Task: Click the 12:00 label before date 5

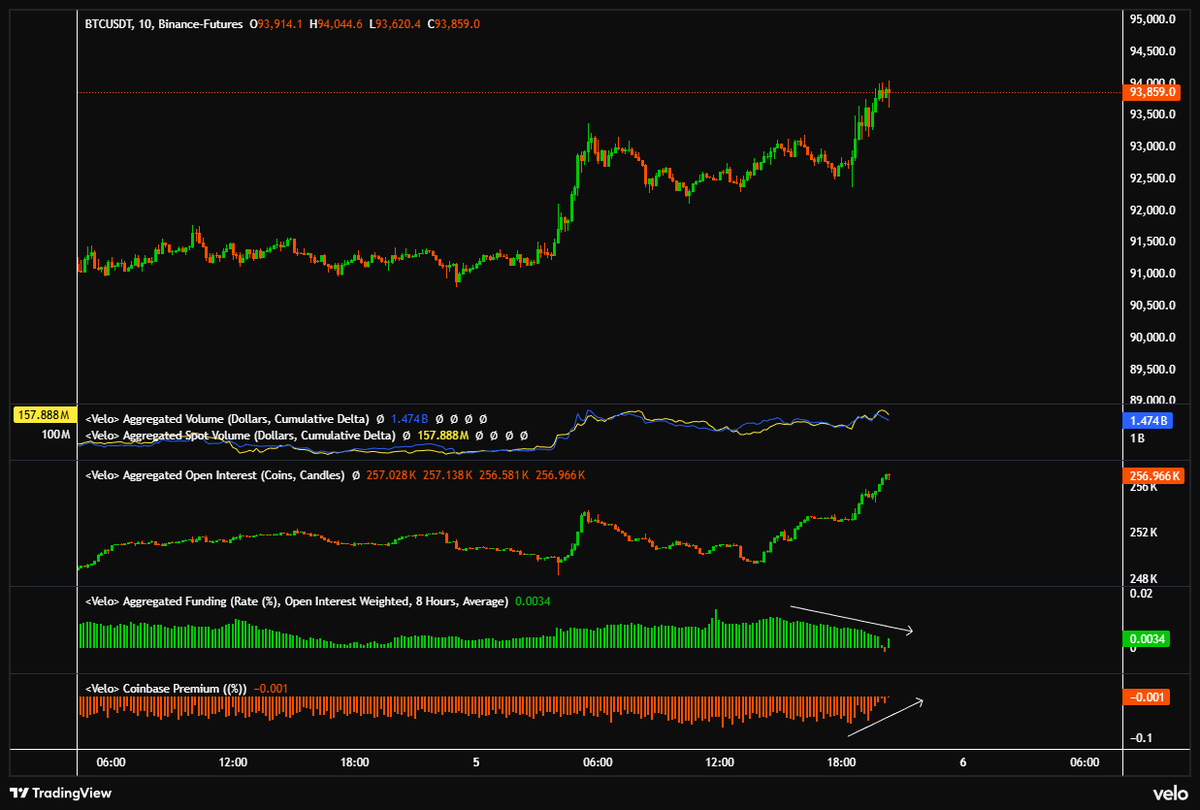Action: 233,762
